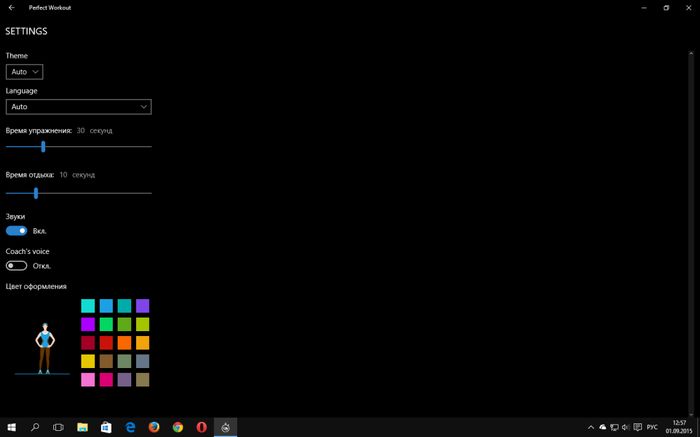
Task: Show hidden system tray icons
Action: click(591, 427)
